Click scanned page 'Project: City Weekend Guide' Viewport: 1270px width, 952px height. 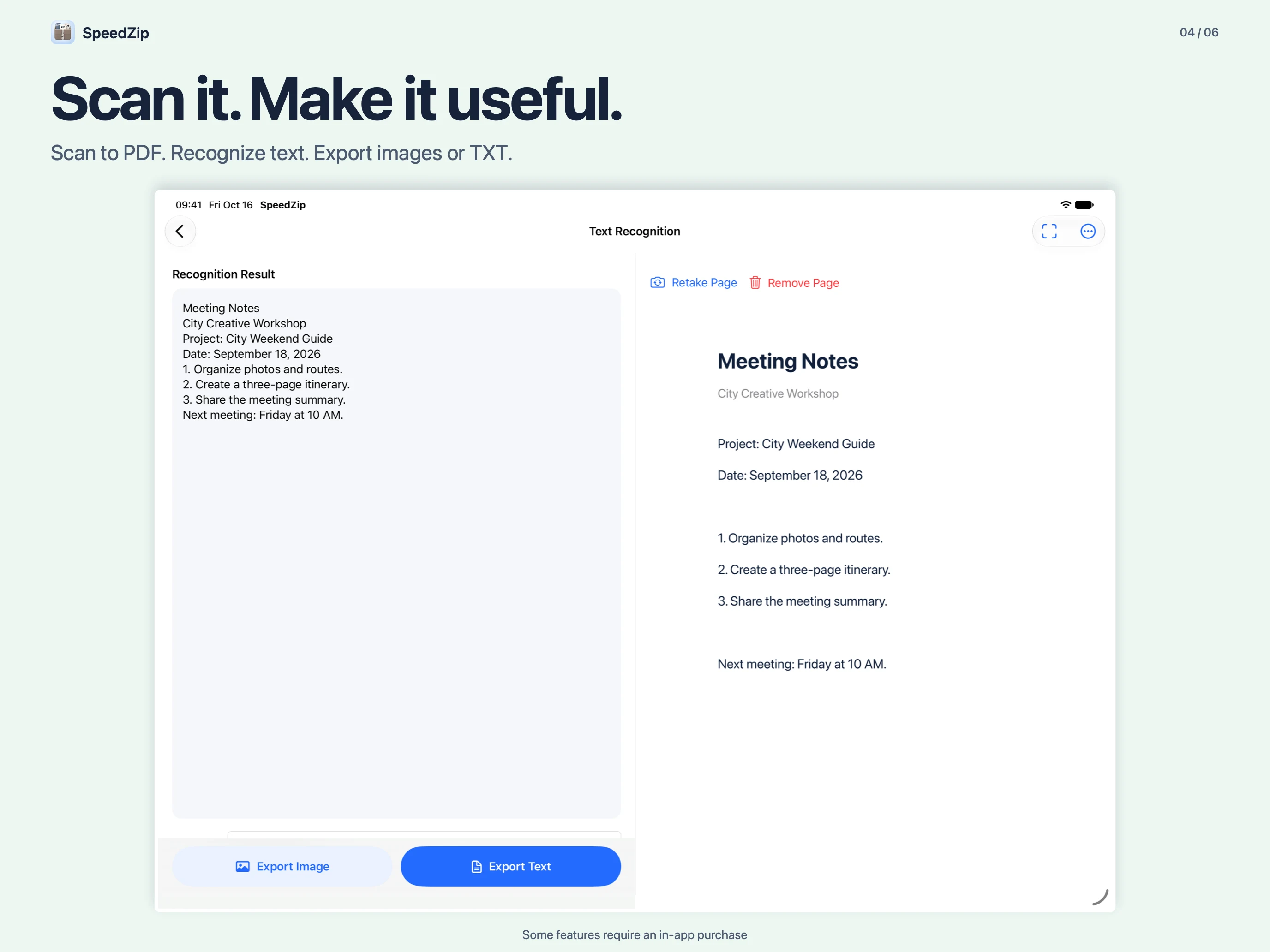point(796,444)
